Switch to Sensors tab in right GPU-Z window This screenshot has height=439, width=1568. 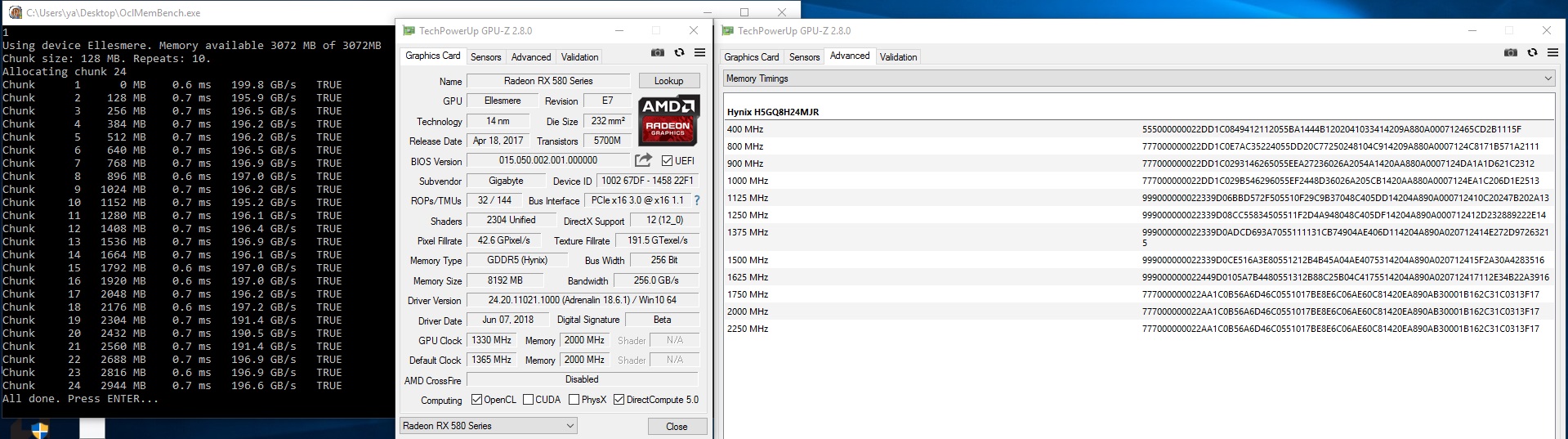pos(805,57)
